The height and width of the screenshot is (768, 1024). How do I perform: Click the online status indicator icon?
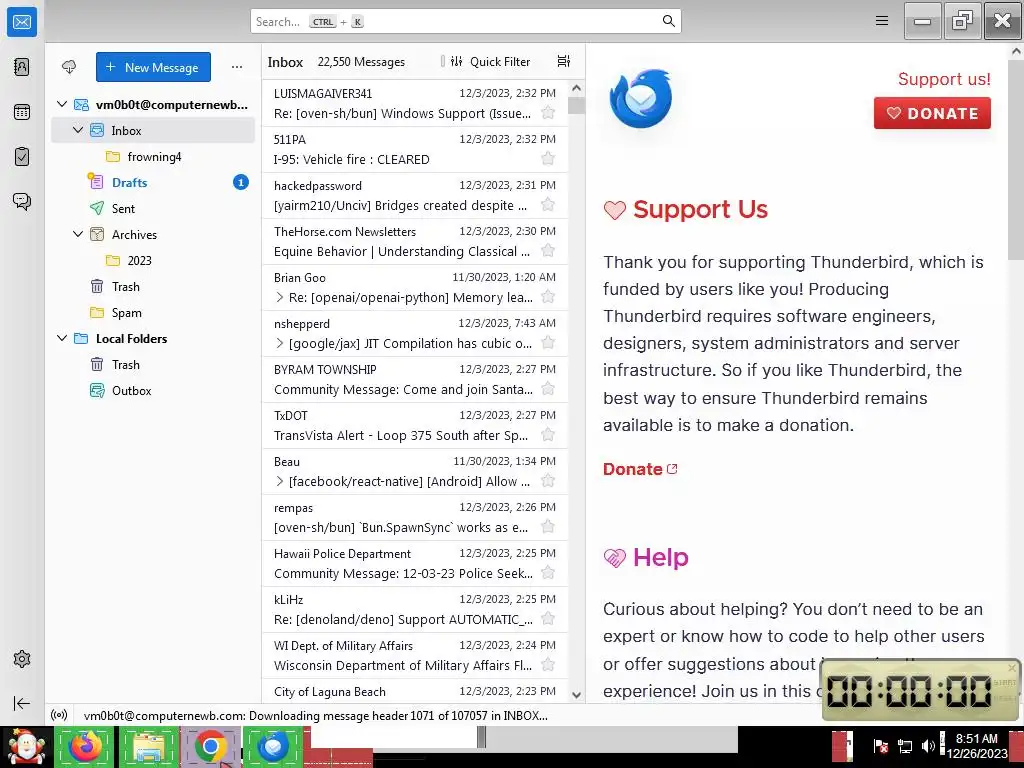(59, 716)
